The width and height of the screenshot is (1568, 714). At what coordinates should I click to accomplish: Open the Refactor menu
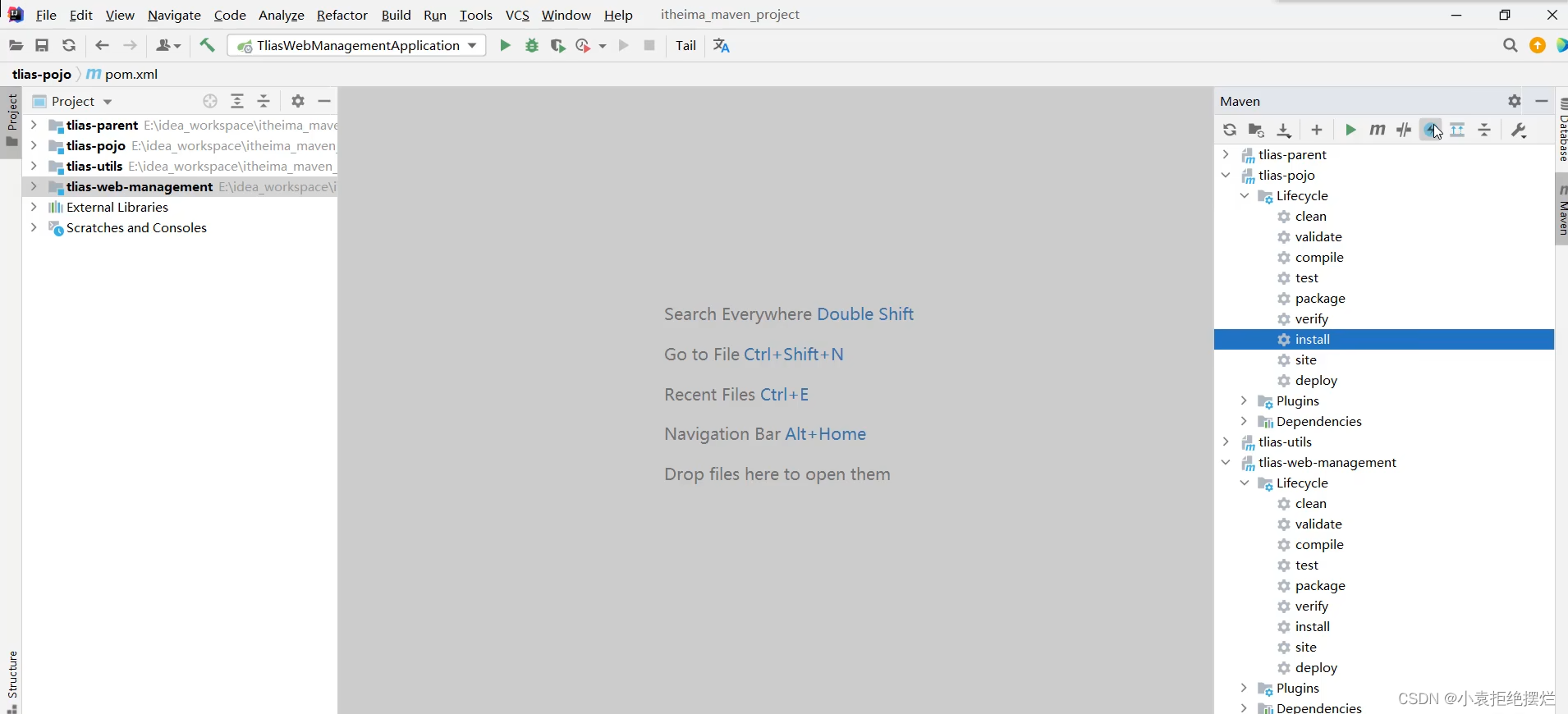(342, 15)
